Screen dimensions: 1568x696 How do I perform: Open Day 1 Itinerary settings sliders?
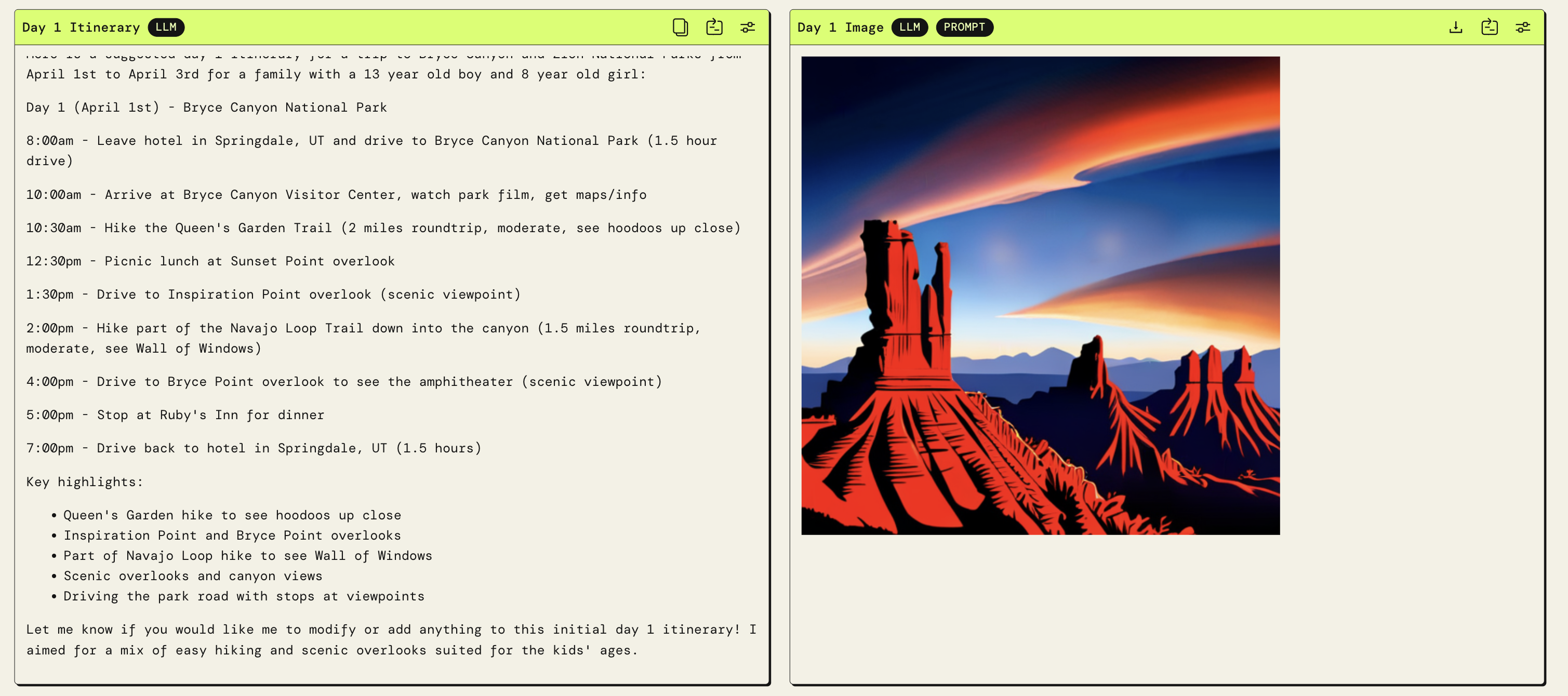[x=748, y=28]
